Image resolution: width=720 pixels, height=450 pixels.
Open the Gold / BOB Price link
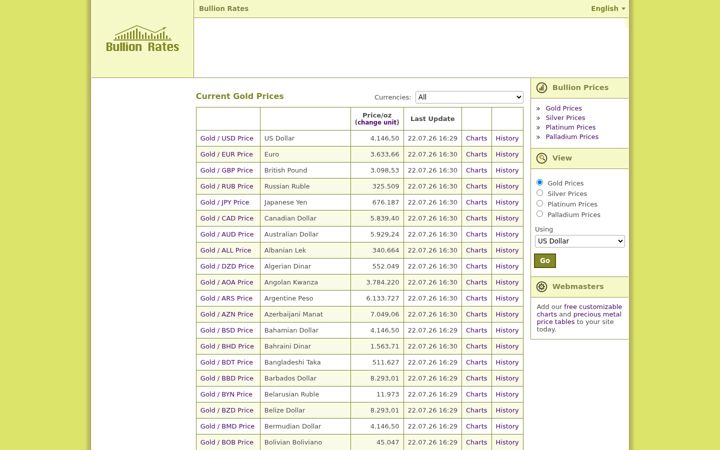226,443
